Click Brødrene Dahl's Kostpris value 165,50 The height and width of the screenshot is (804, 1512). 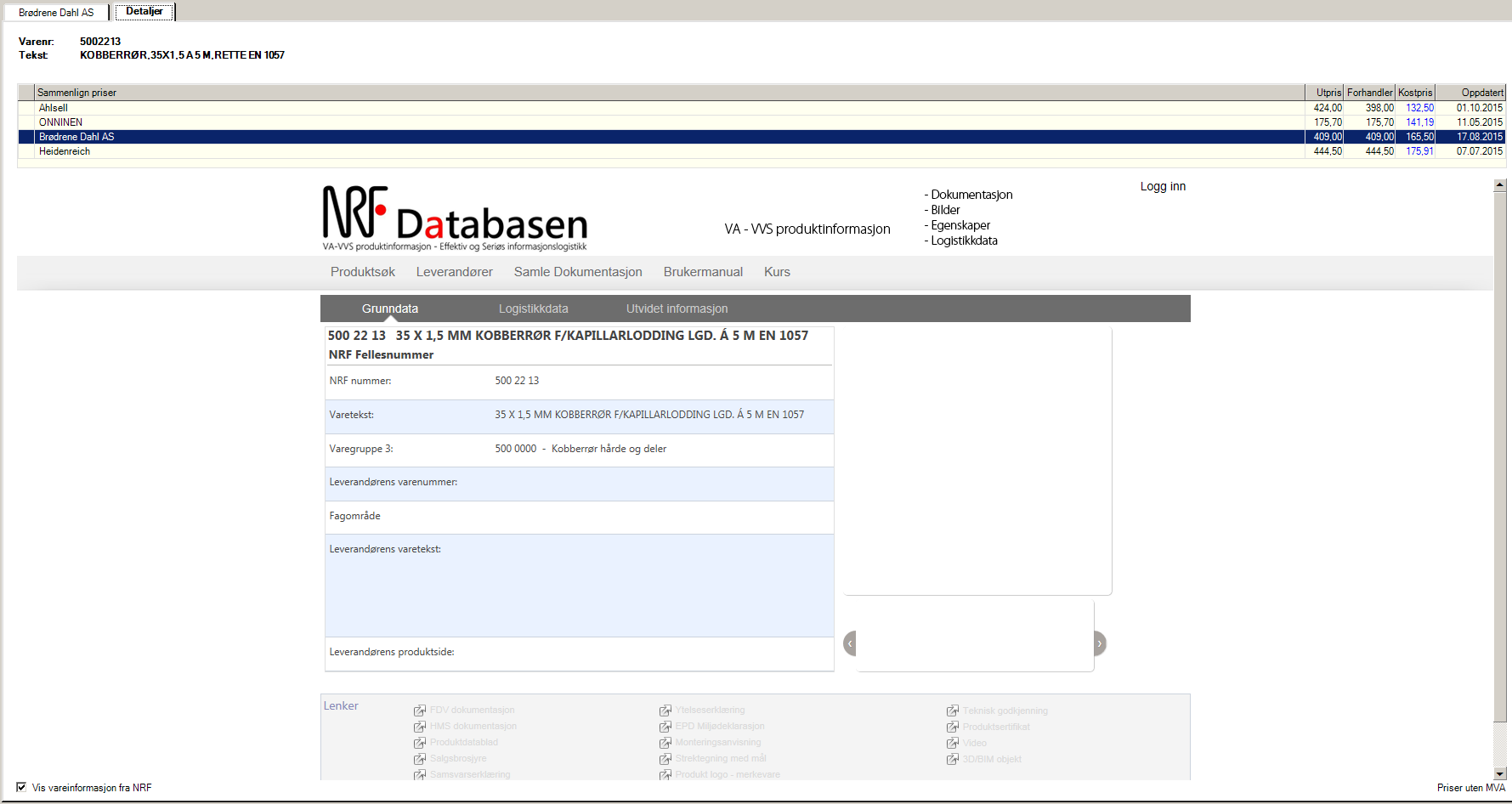(x=1419, y=137)
